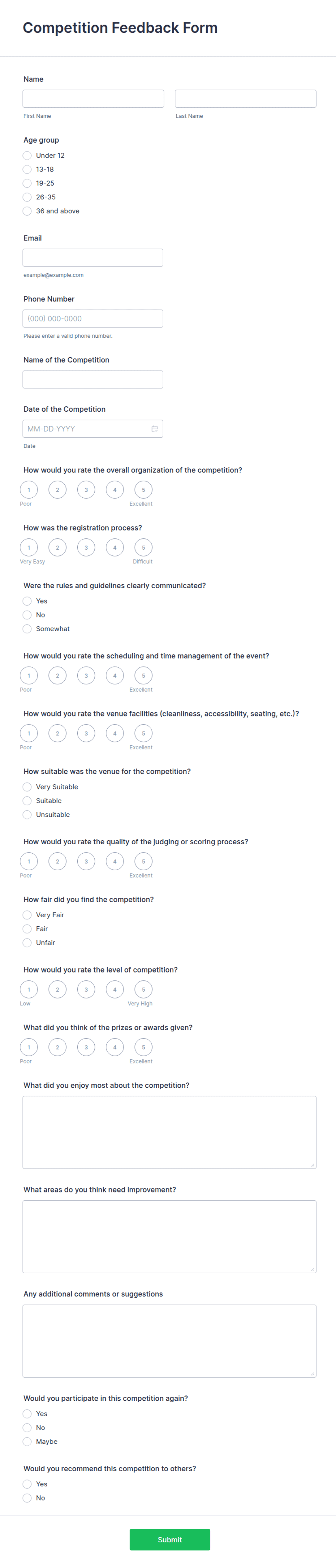The height and width of the screenshot is (1568, 336).
Task: Select Very Suitable for venue suitability
Action: coord(27,787)
